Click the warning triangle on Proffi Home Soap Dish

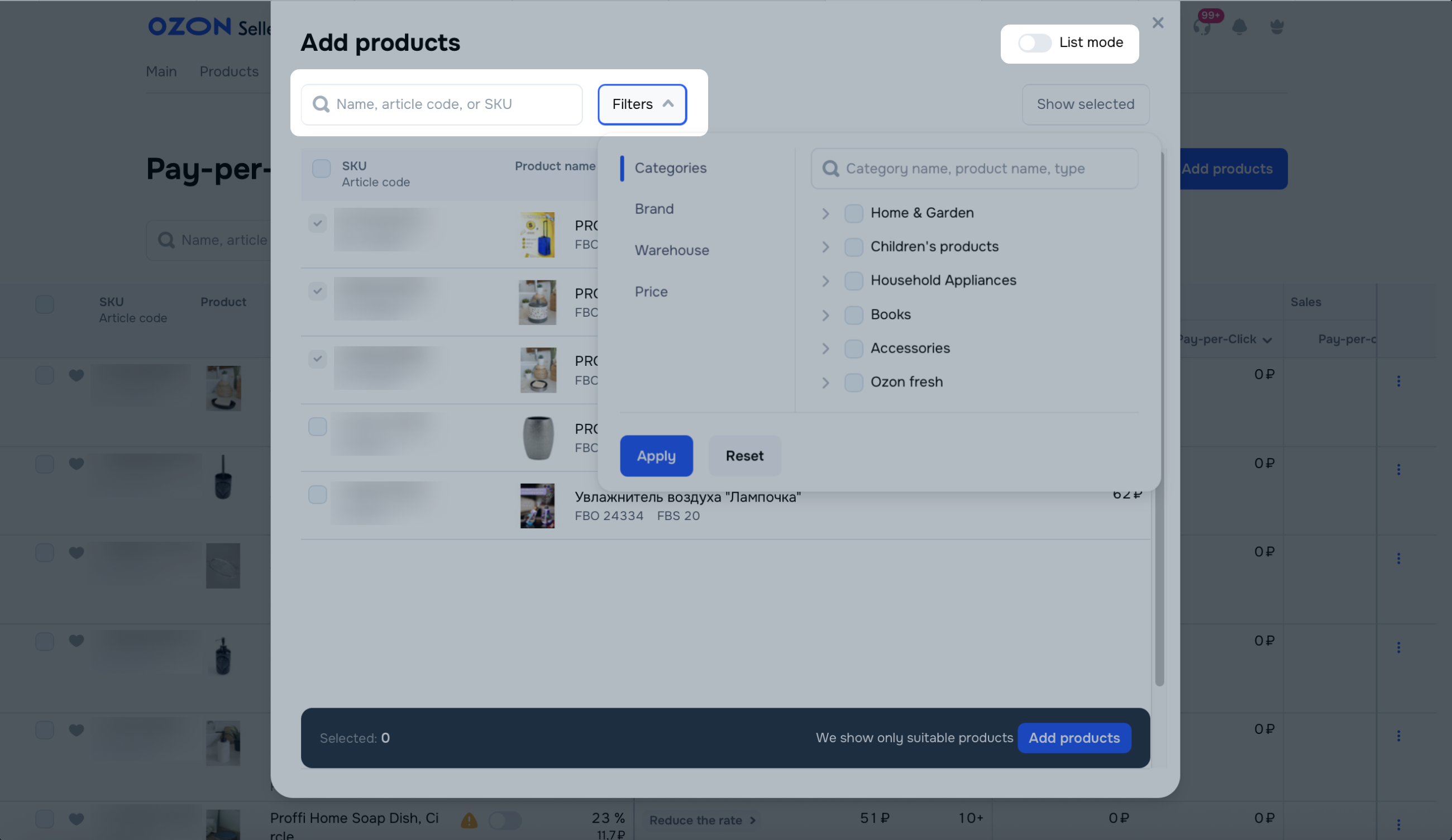tap(469, 820)
